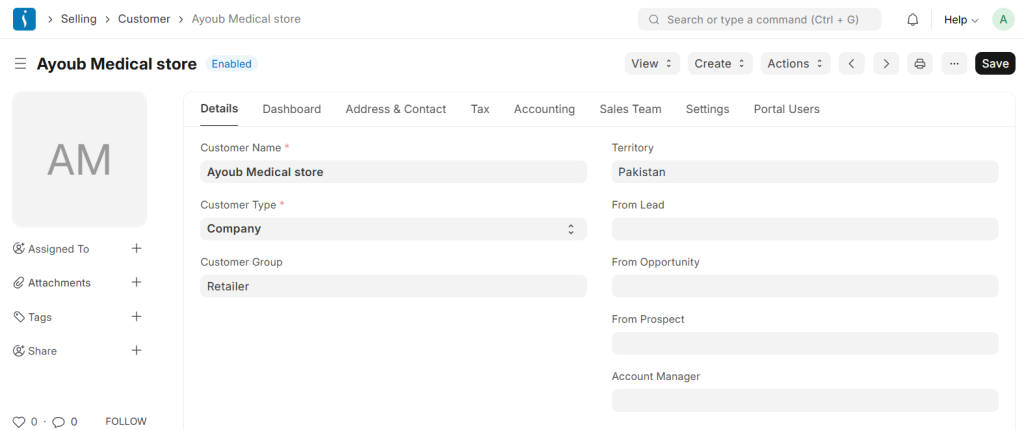Edit the Customer Name field
The image size is (1024, 430).
pos(393,172)
